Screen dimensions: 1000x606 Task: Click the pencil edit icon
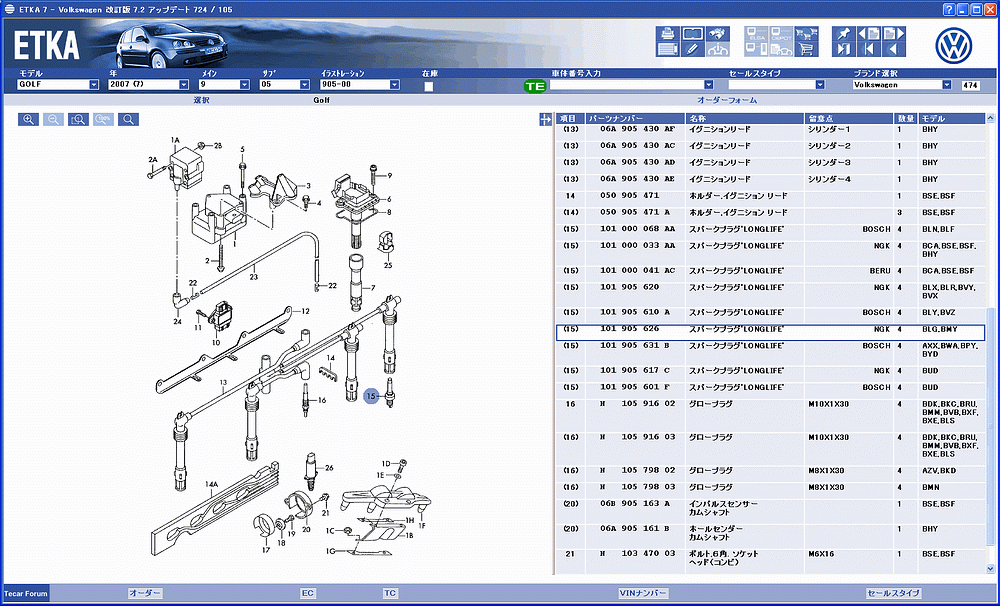tap(693, 49)
